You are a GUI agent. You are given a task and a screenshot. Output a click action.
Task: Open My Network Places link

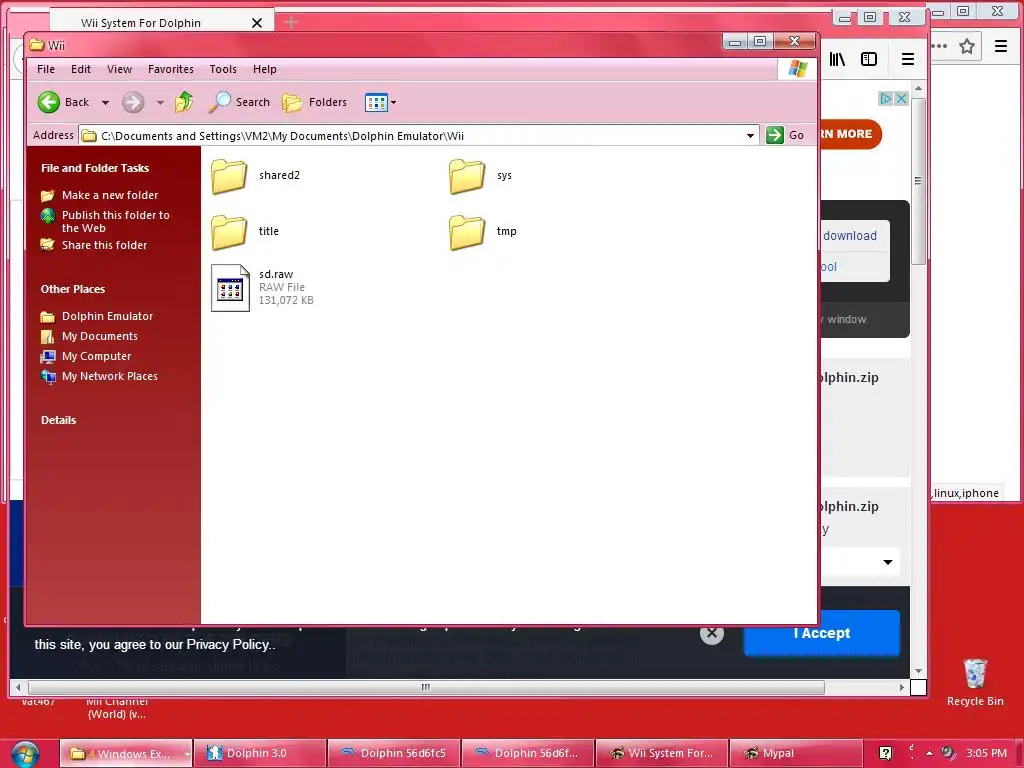click(x=110, y=376)
